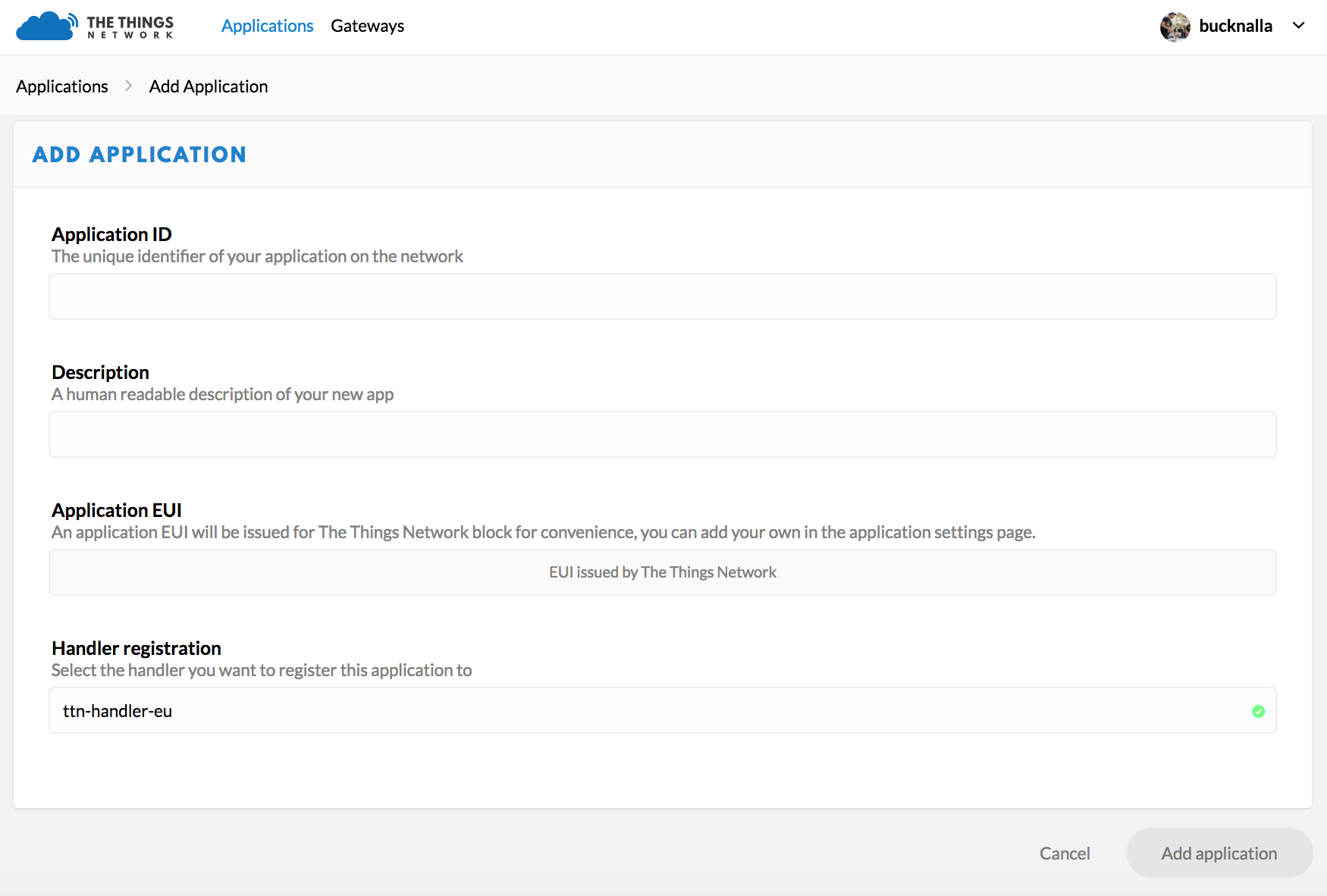
Task: Open the Applications tab in top navigation
Action: click(267, 27)
